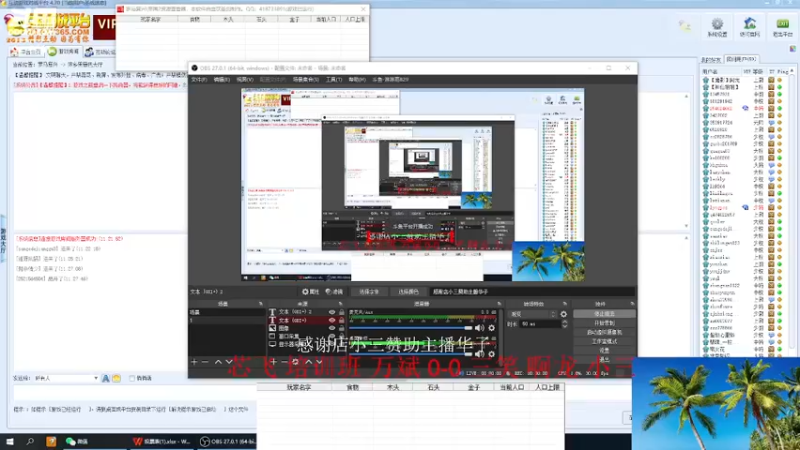Viewport: 800px width, 450px height.
Task: Pop out the scenes dock panel icon
Action: pos(261,304)
